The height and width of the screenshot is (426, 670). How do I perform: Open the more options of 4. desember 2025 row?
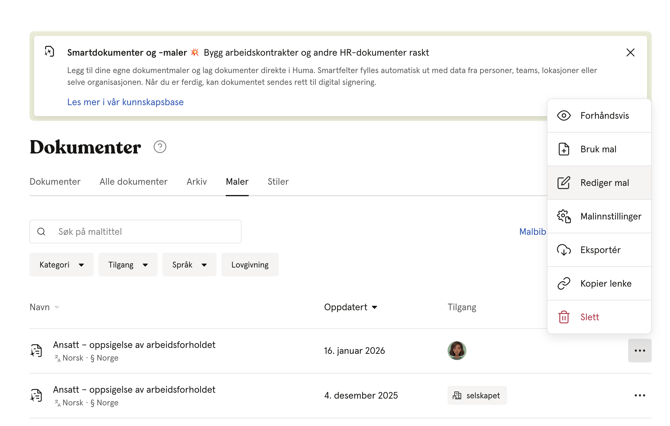point(640,395)
